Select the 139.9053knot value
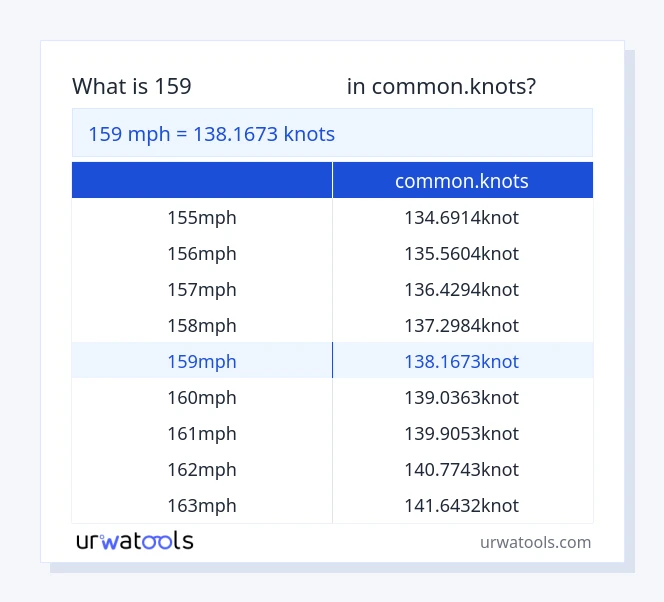Viewport: 664px width, 602px height. (x=462, y=433)
